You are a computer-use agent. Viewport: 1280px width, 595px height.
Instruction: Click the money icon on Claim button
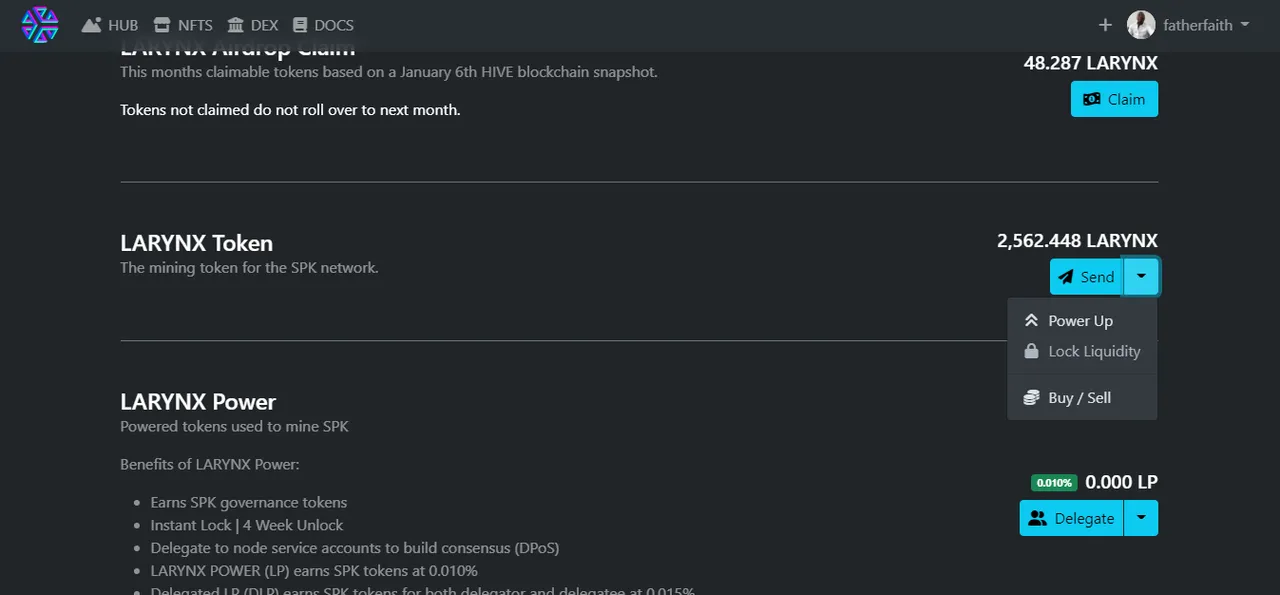point(1092,99)
